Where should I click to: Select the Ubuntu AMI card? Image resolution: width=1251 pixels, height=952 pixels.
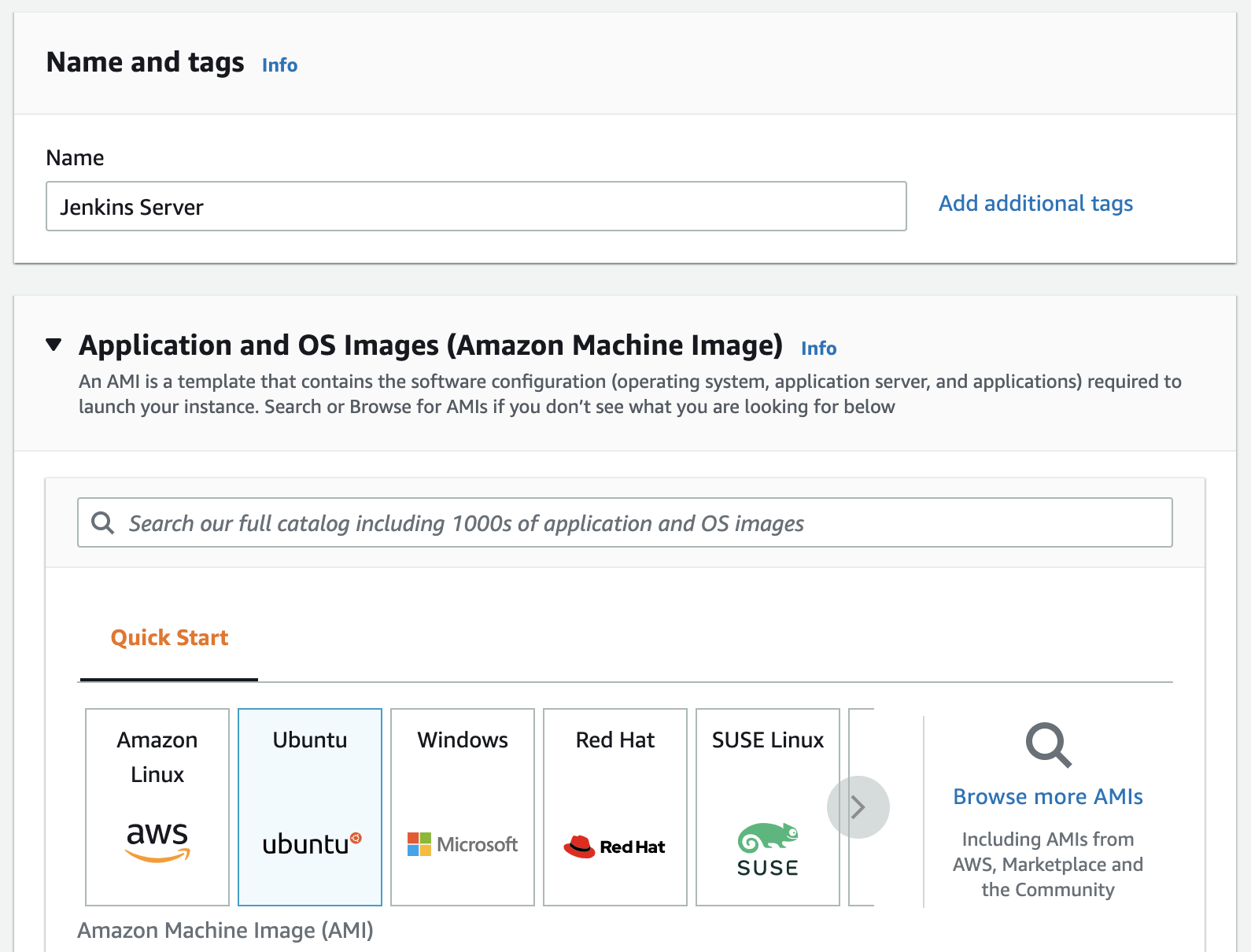click(x=310, y=807)
